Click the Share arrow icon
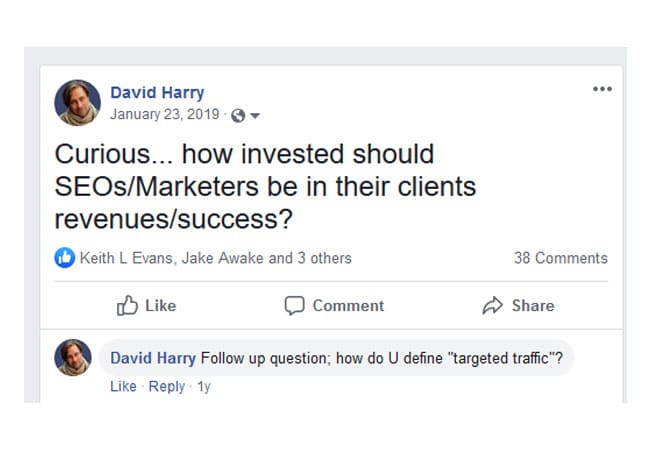 pyautogui.click(x=492, y=305)
